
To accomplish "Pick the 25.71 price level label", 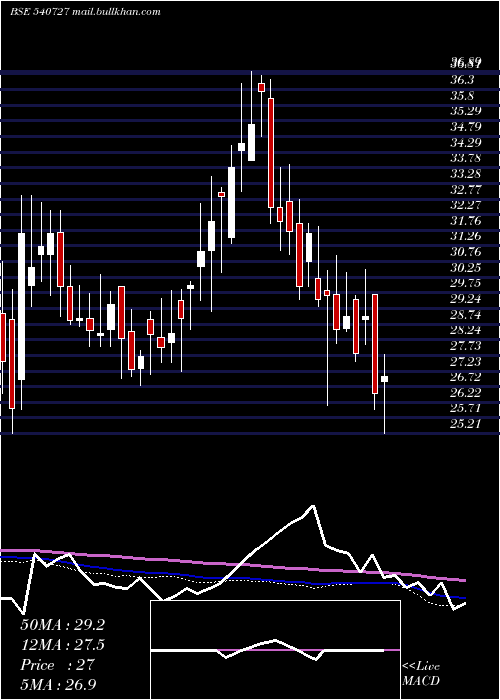I will [x=466, y=408].
